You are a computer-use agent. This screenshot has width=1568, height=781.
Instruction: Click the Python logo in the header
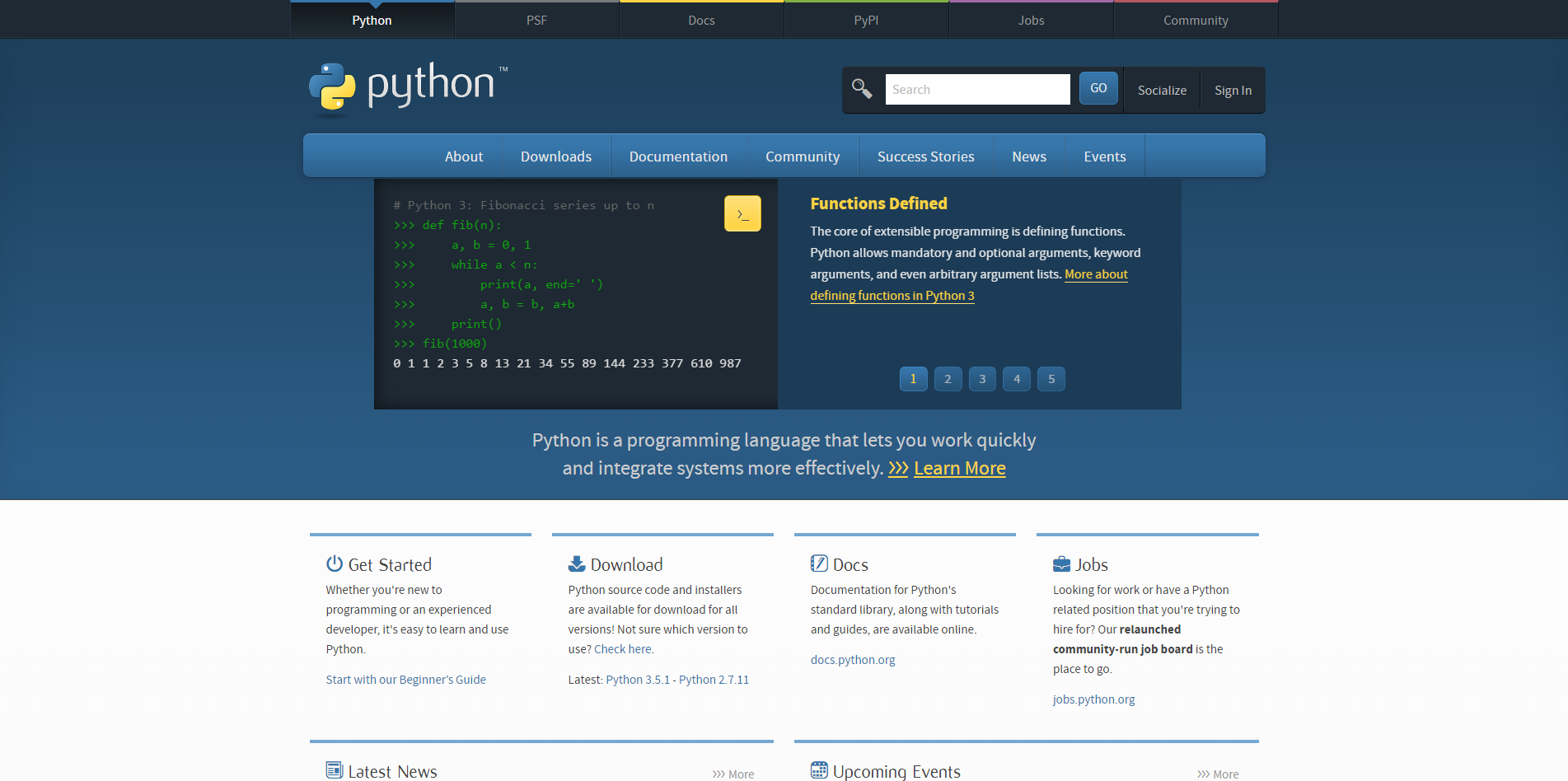tap(408, 87)
